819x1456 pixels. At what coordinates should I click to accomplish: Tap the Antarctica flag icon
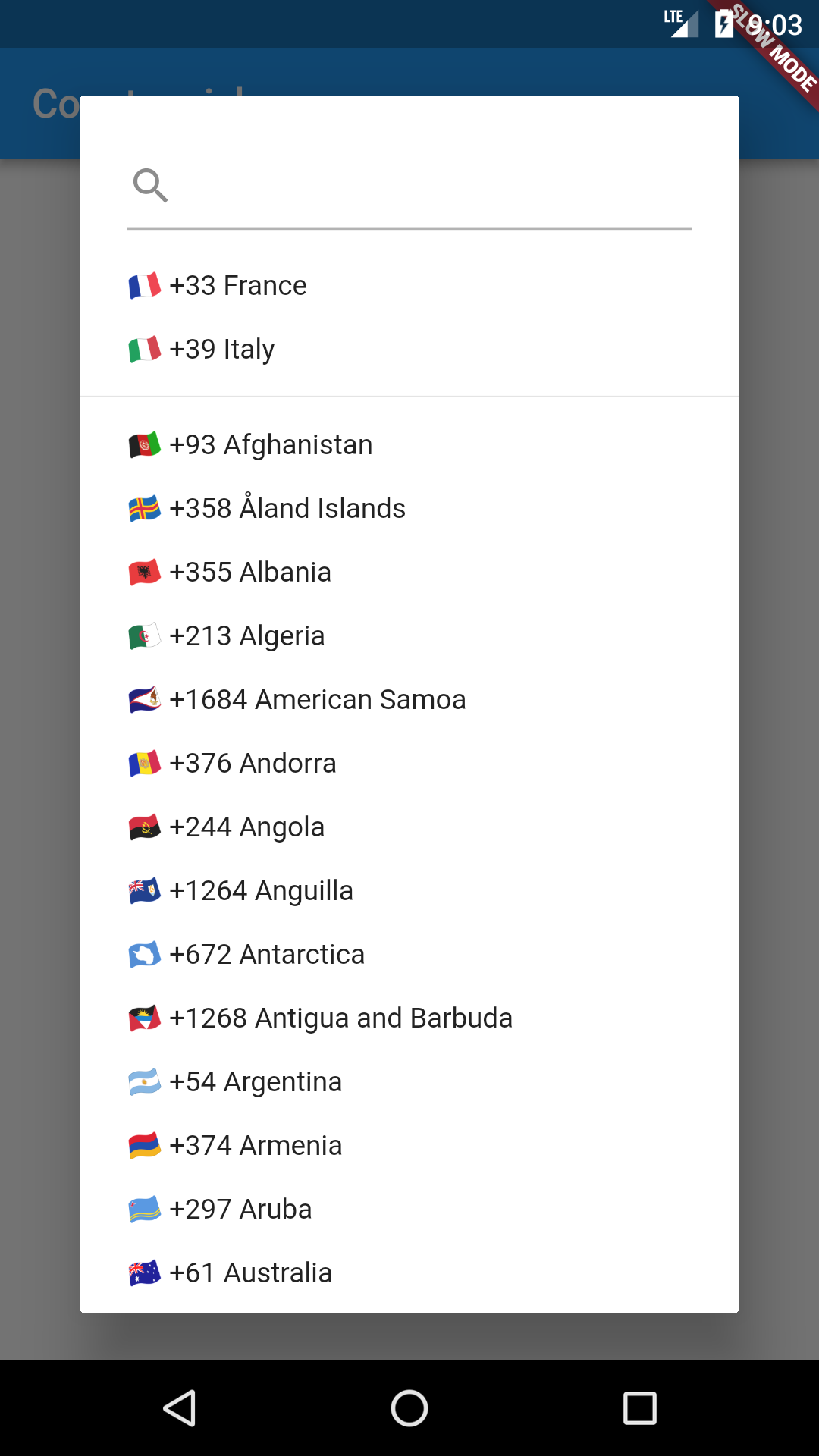(x=144, y=955)
